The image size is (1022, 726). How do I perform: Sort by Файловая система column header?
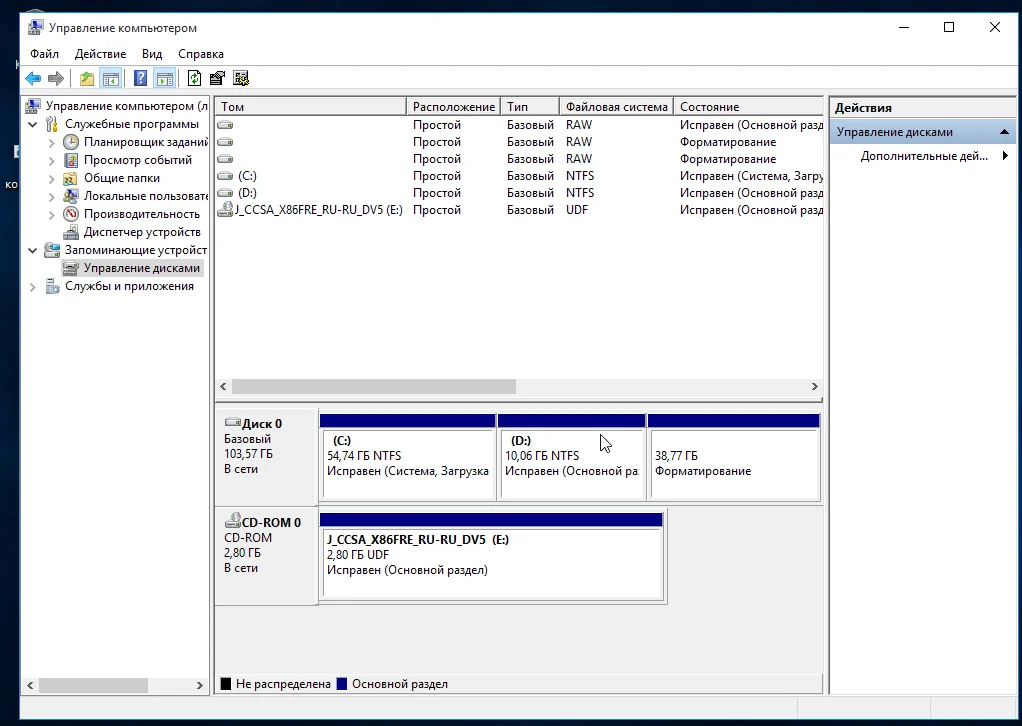(615, 107)
